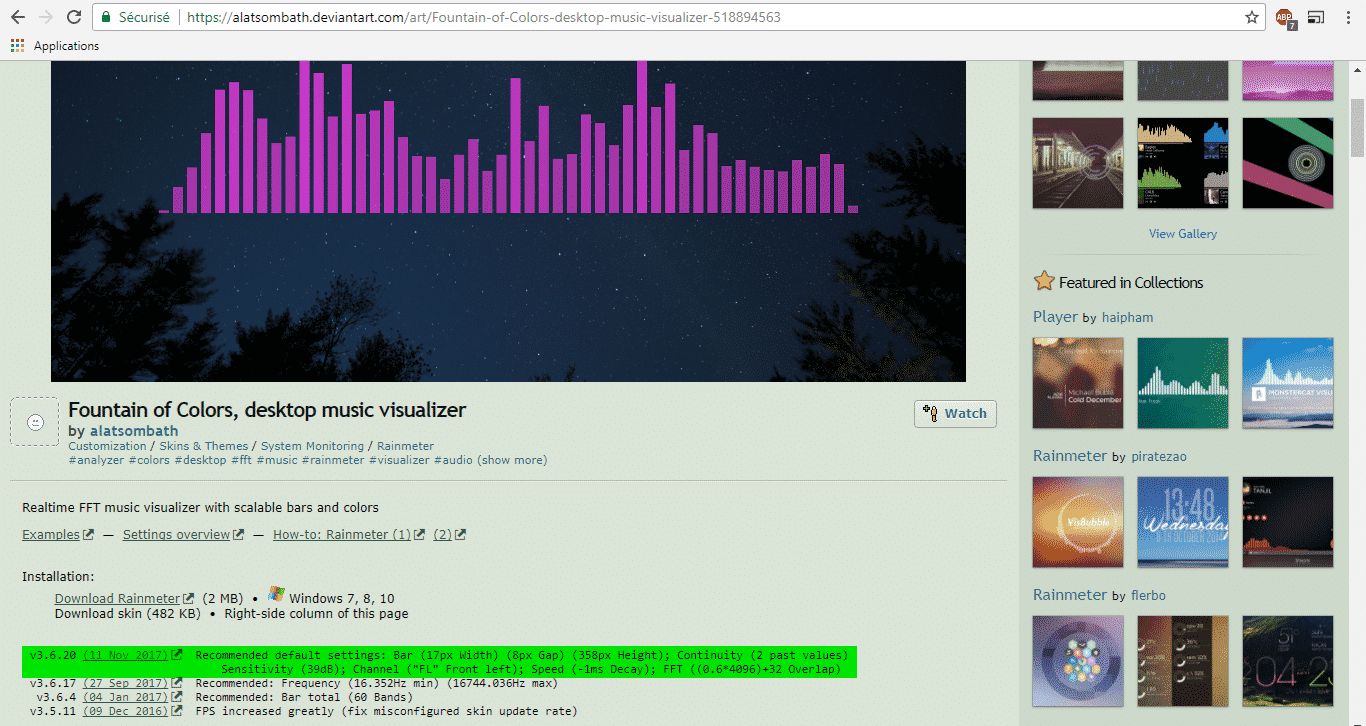The width and height of the screenshot is (1366, 726).
Task: Click the smiley avatar icon beside the title
Action: (x=35, y=422)
